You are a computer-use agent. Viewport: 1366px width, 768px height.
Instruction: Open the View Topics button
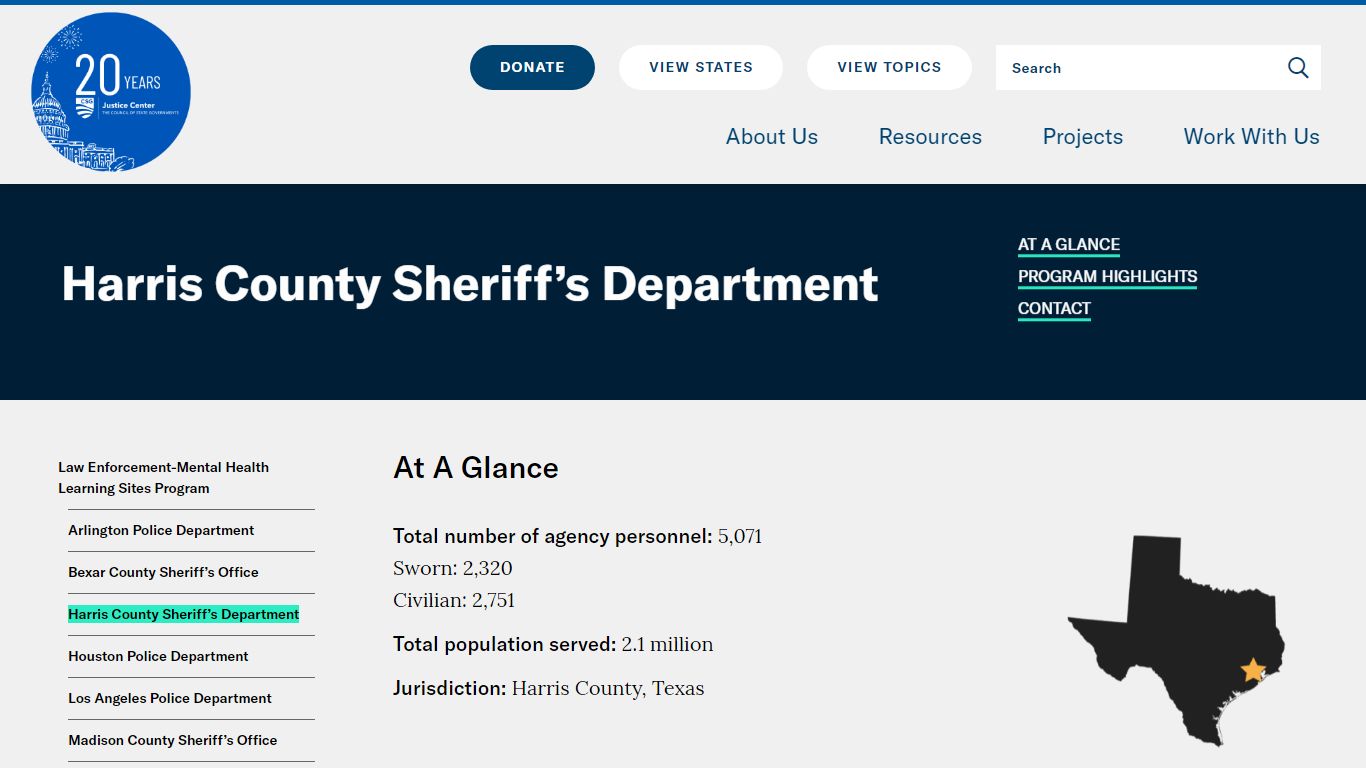coord(889,67)
